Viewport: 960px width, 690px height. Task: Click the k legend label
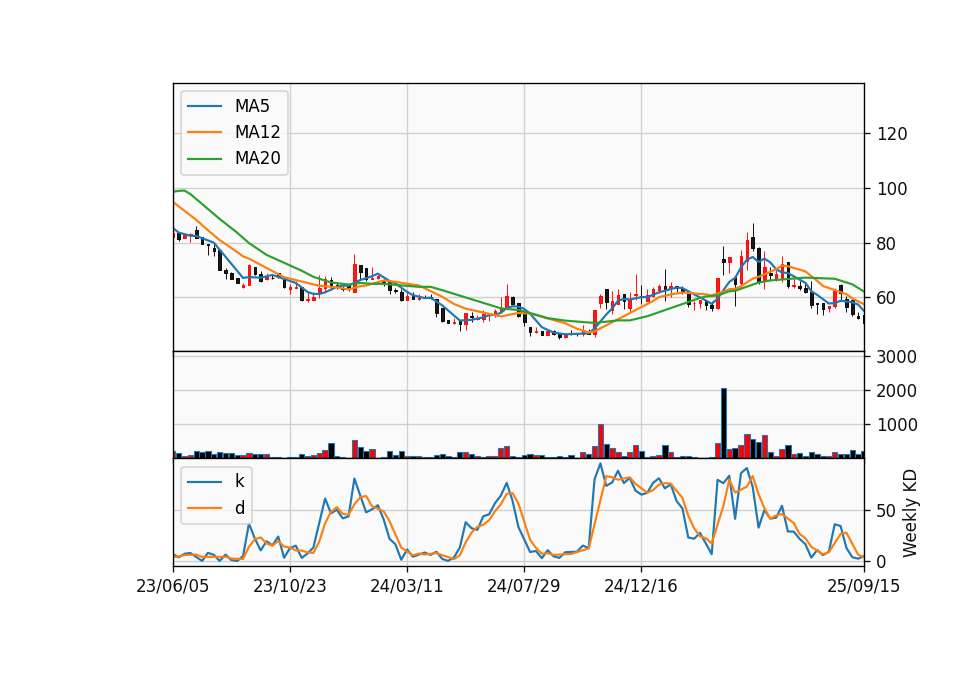(x=239, y=481)
